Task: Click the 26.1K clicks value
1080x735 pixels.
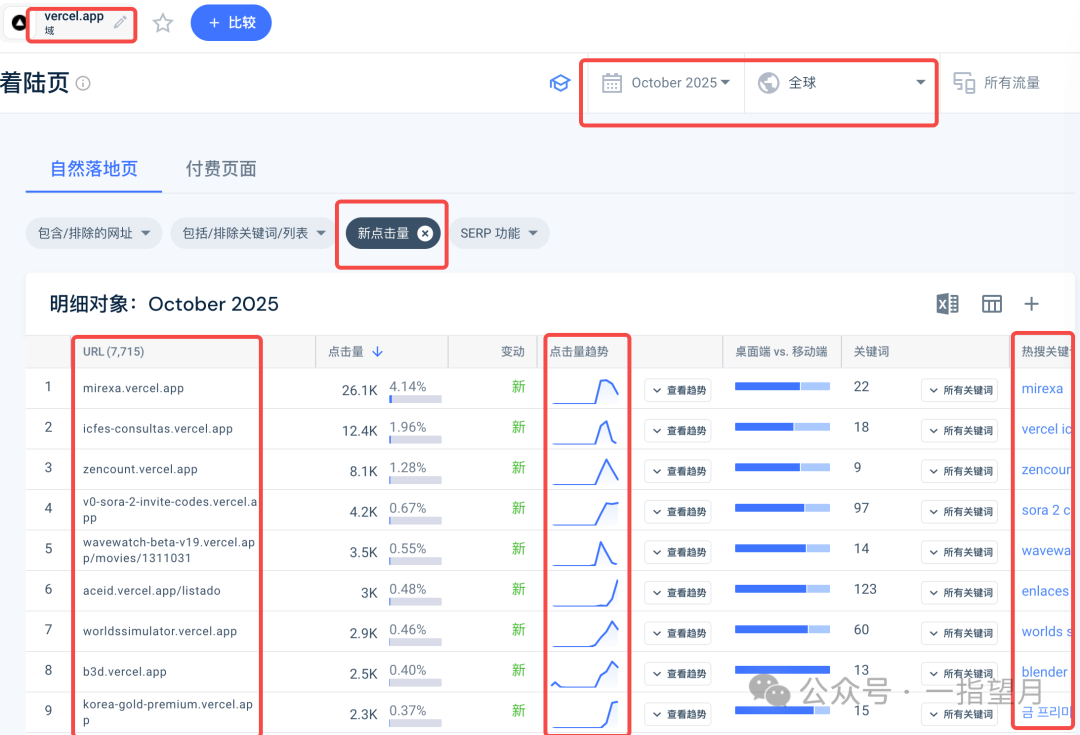Action: (360, 391)
